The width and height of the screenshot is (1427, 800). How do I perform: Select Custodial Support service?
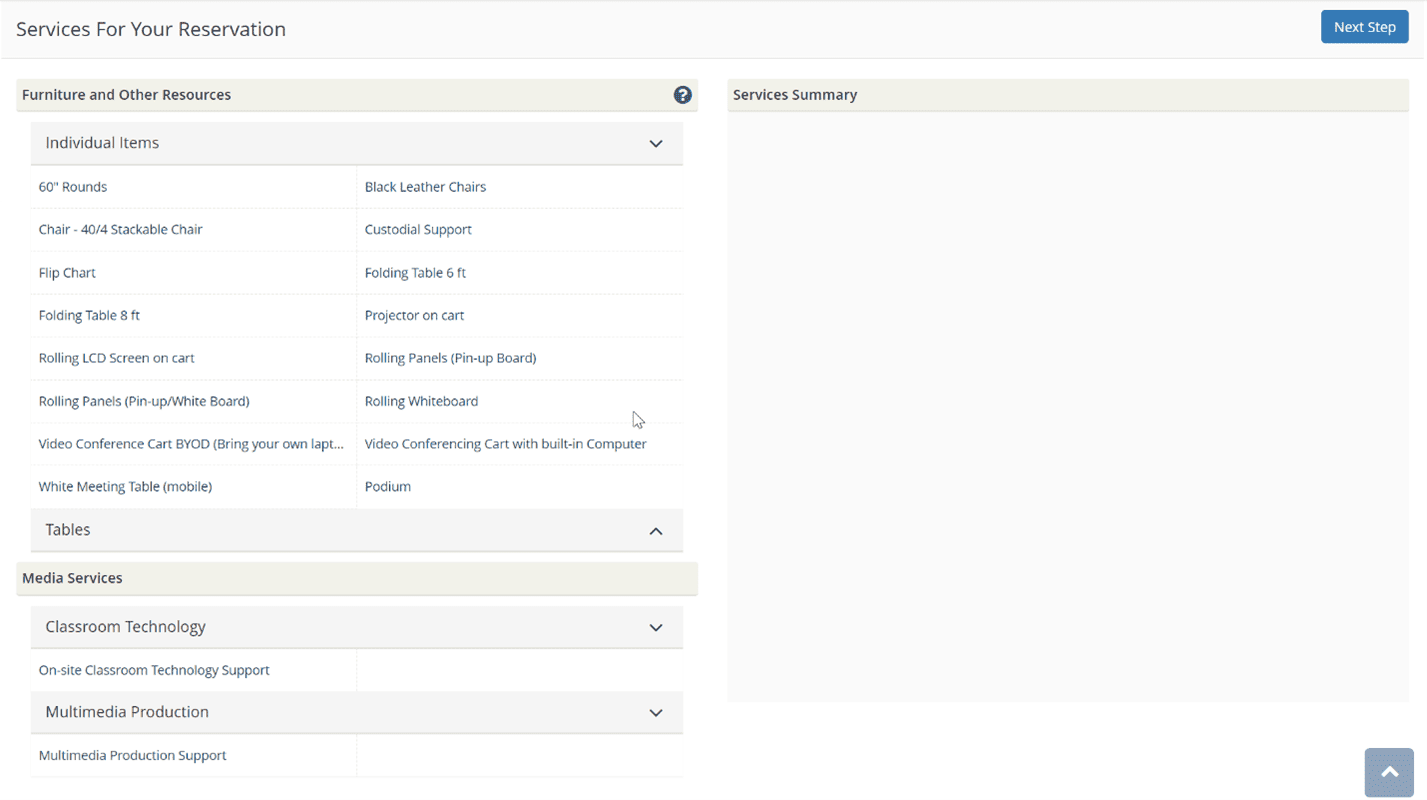click(x=418, y=230)
